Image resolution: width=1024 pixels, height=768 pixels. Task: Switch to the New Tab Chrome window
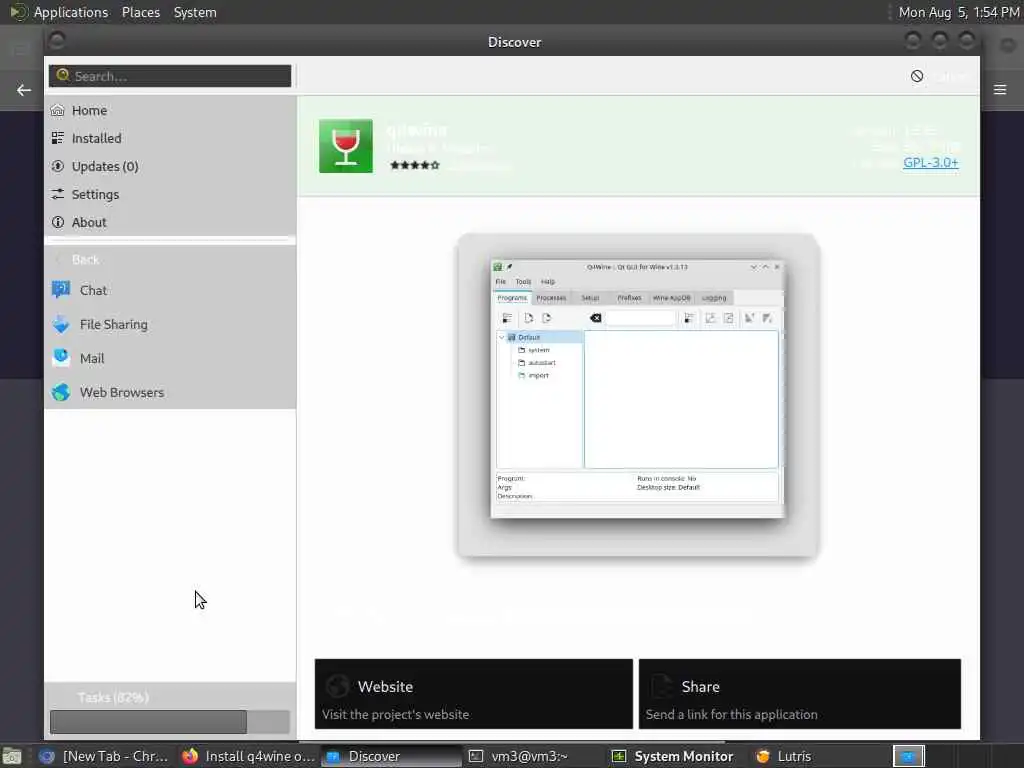[x=104, y=756]
